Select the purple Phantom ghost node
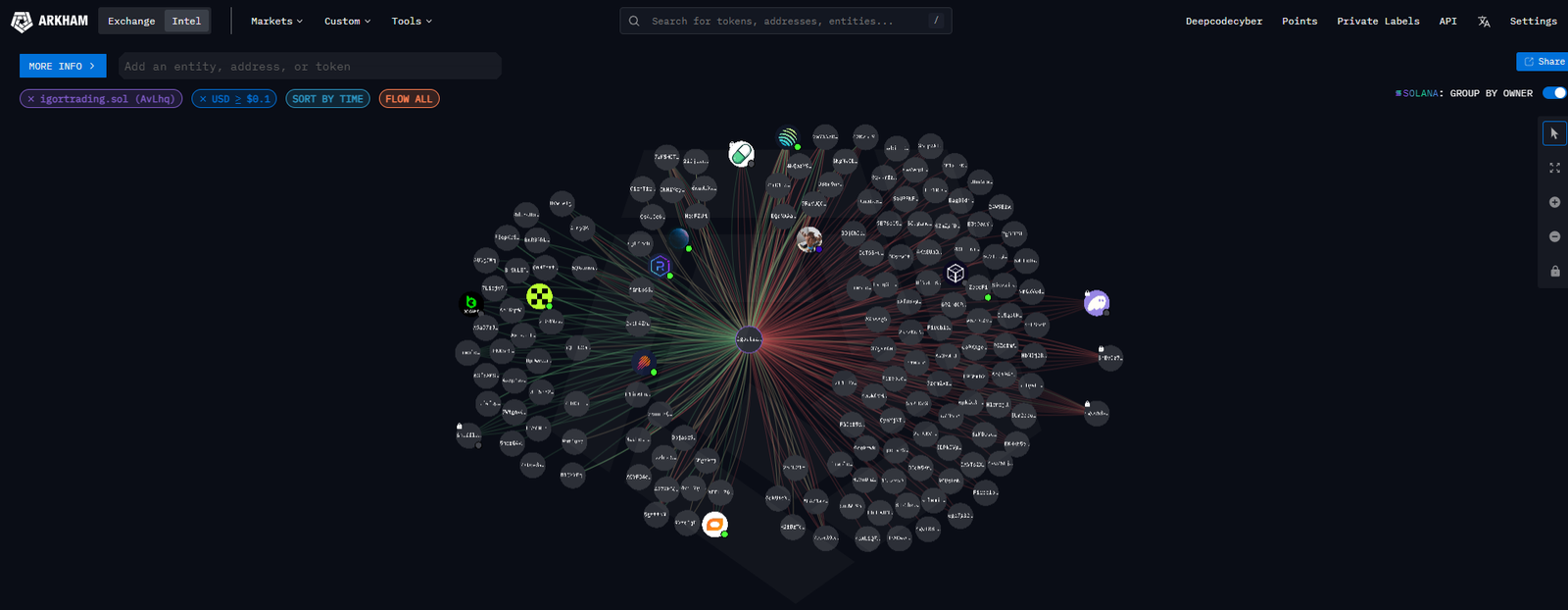1568x610 pixels. click(x=1097, y=303)
